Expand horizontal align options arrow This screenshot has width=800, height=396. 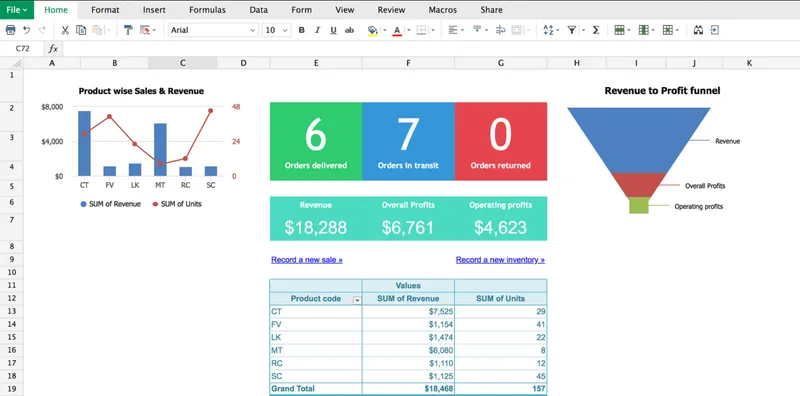pos(462,30)
